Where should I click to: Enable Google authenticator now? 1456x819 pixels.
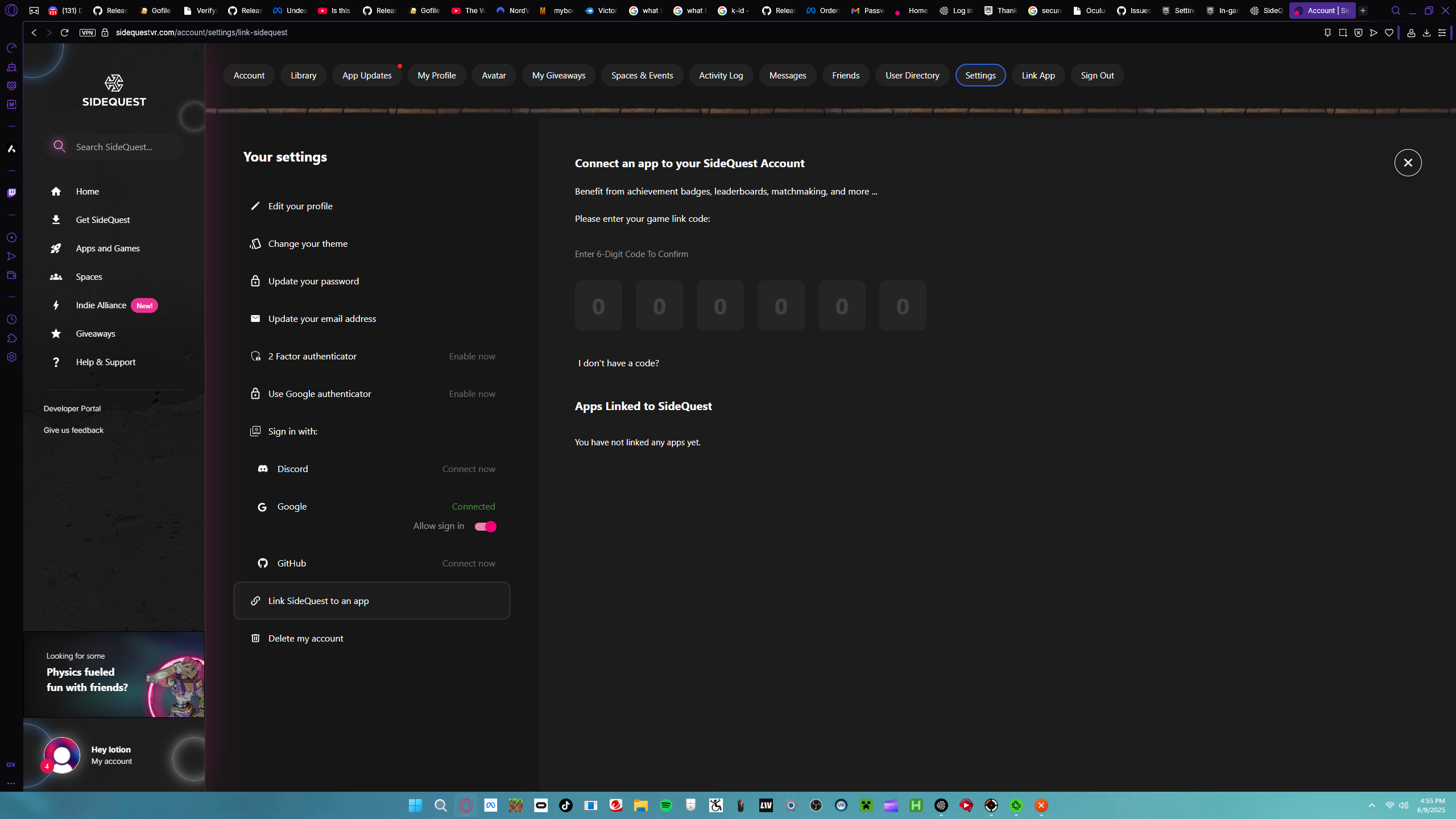pos(472,394)
